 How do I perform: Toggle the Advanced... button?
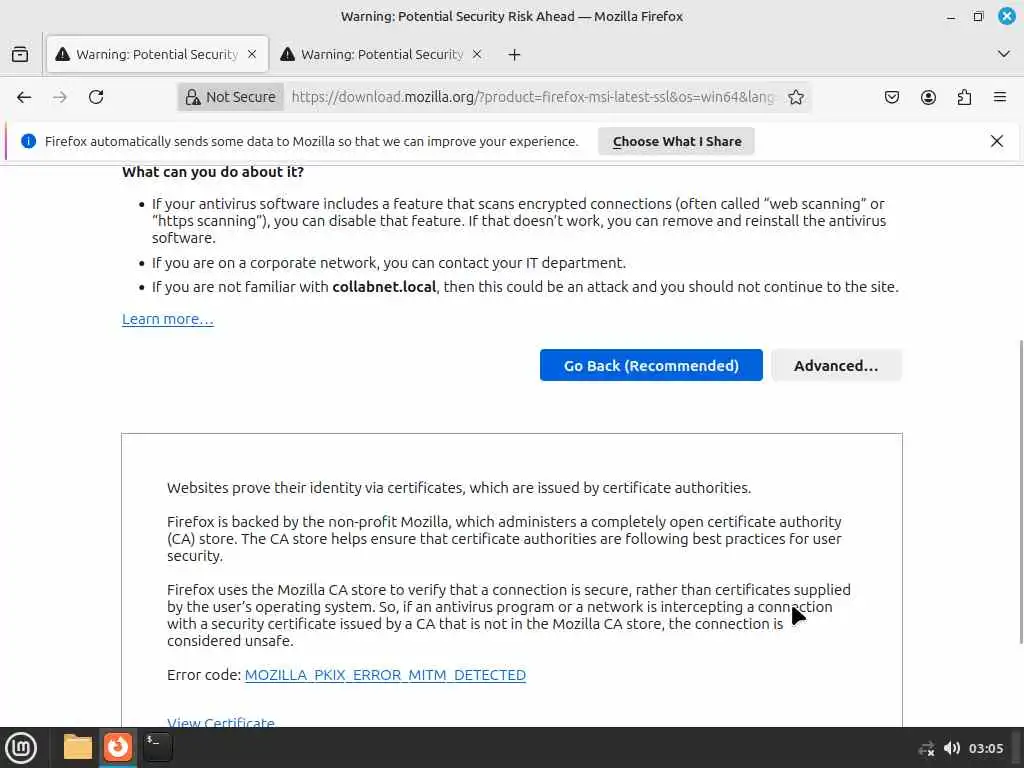point(836,365)
